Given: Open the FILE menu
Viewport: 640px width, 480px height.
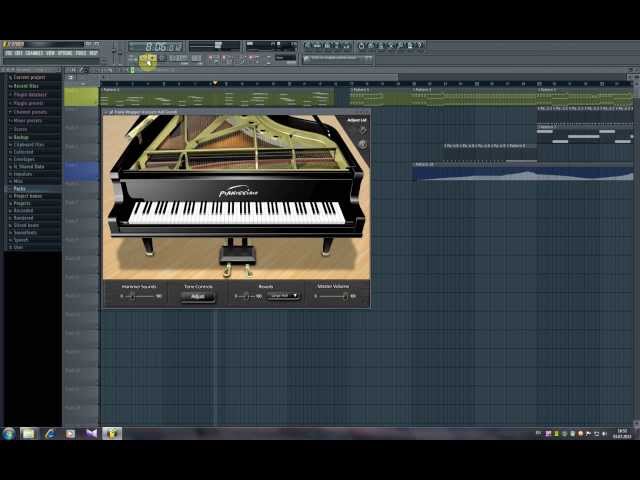Looking at the screenshot, I should click(9, 53).
